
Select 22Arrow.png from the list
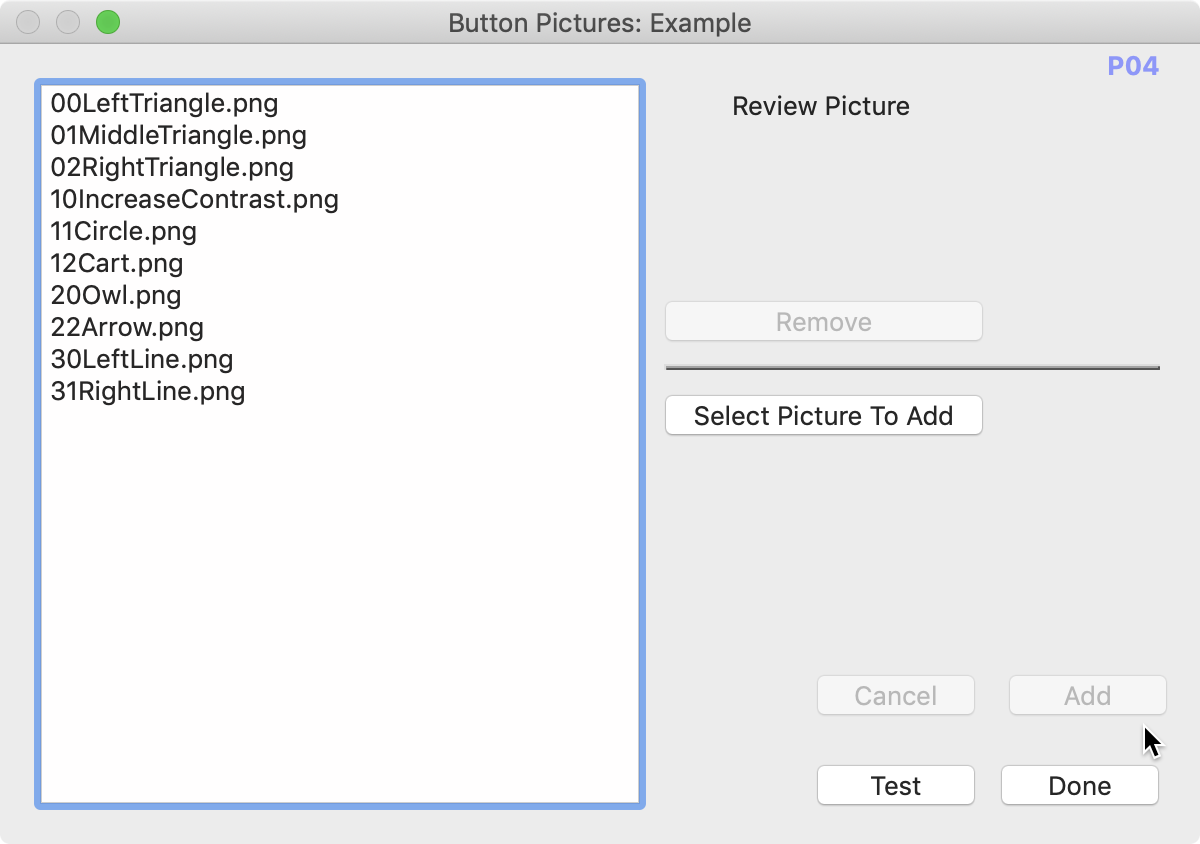point(126,327)
